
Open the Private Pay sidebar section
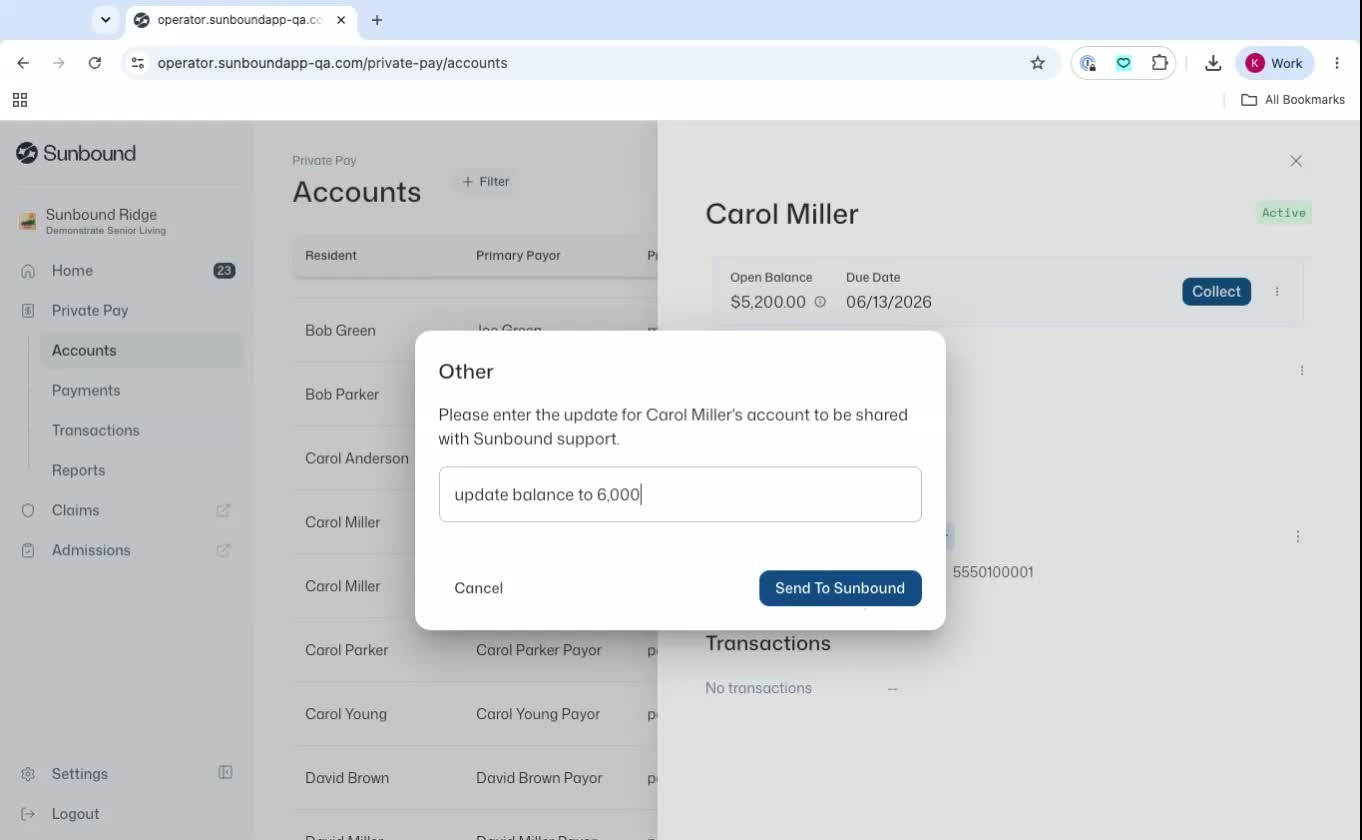click(90, 311)
